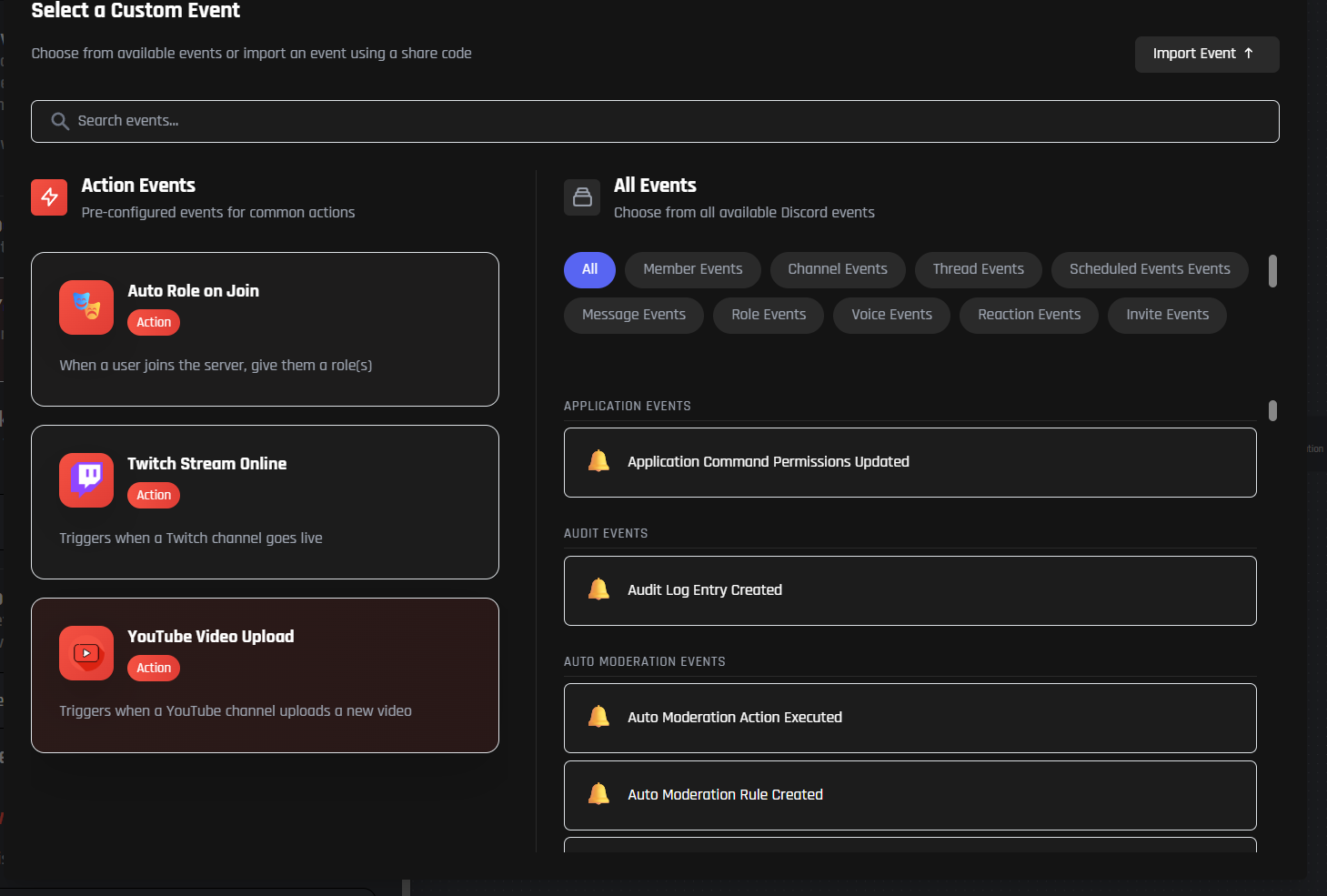Click the filter chips scrollbar thumb
The image size is (1327, 896).
point(1272,271)
